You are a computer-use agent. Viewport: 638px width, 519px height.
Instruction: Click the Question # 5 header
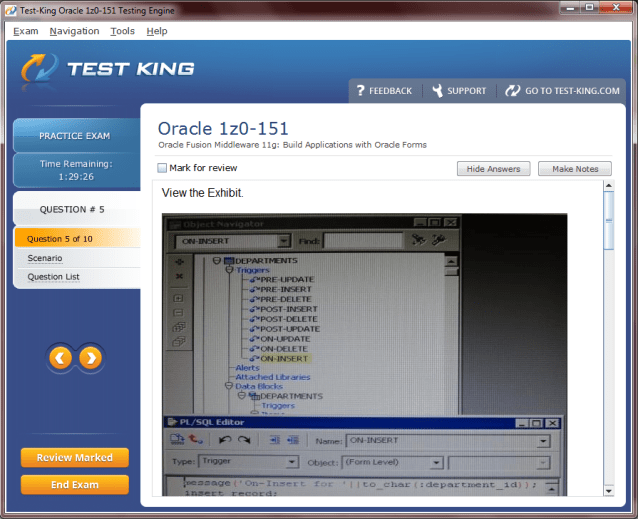pyautogui.click(x=76, y=209)
